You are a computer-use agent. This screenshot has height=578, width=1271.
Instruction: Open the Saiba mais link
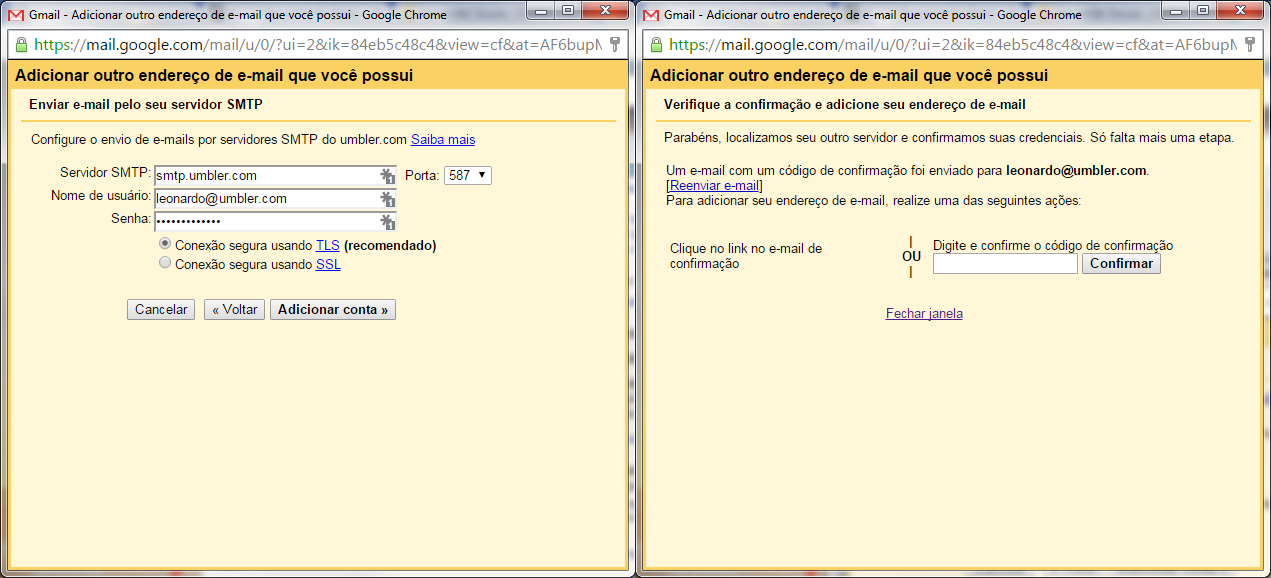pyautogui.click(x=443, y=140)
